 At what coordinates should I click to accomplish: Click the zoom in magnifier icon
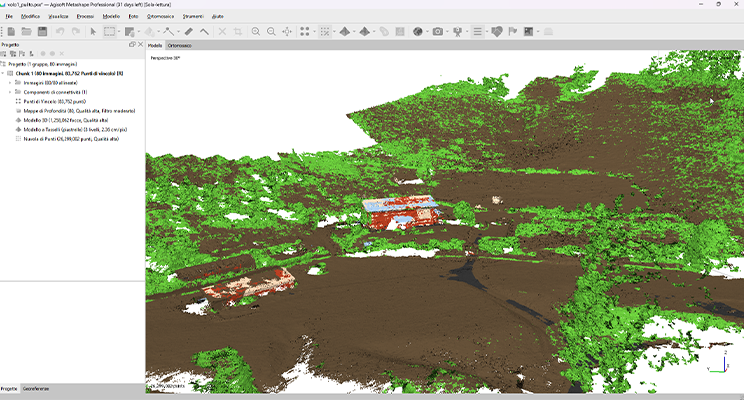[x=256, y=32]
